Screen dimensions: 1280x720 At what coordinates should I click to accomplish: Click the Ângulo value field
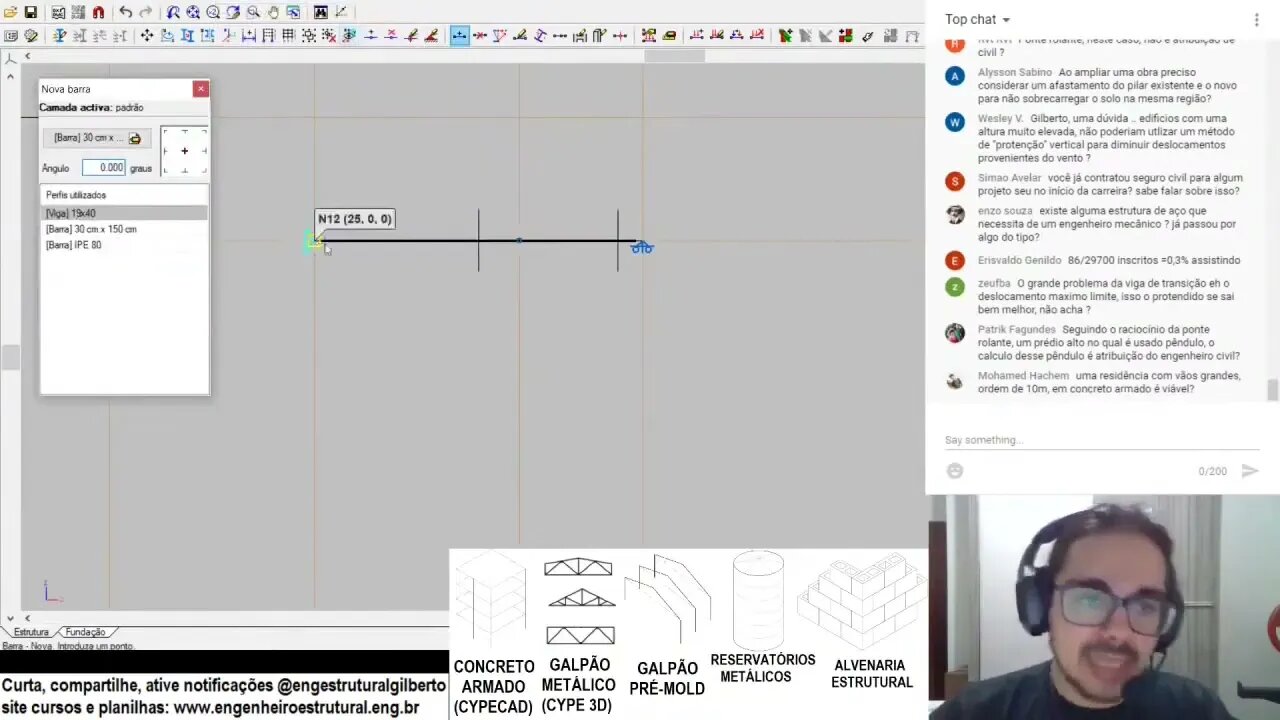(x=104, y=168)
